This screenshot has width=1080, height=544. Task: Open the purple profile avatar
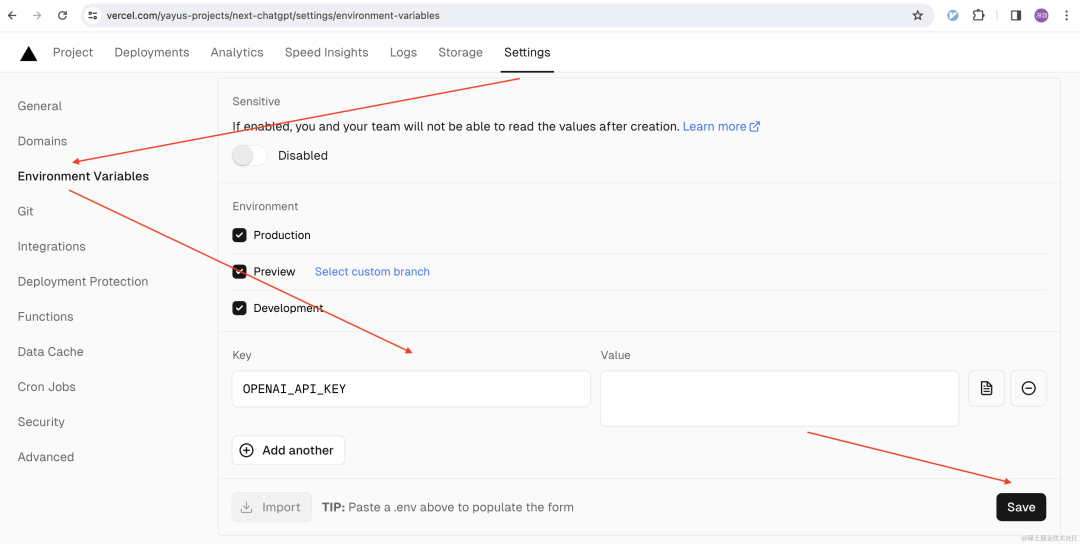pyautogui.click(x=1041, y=15)
